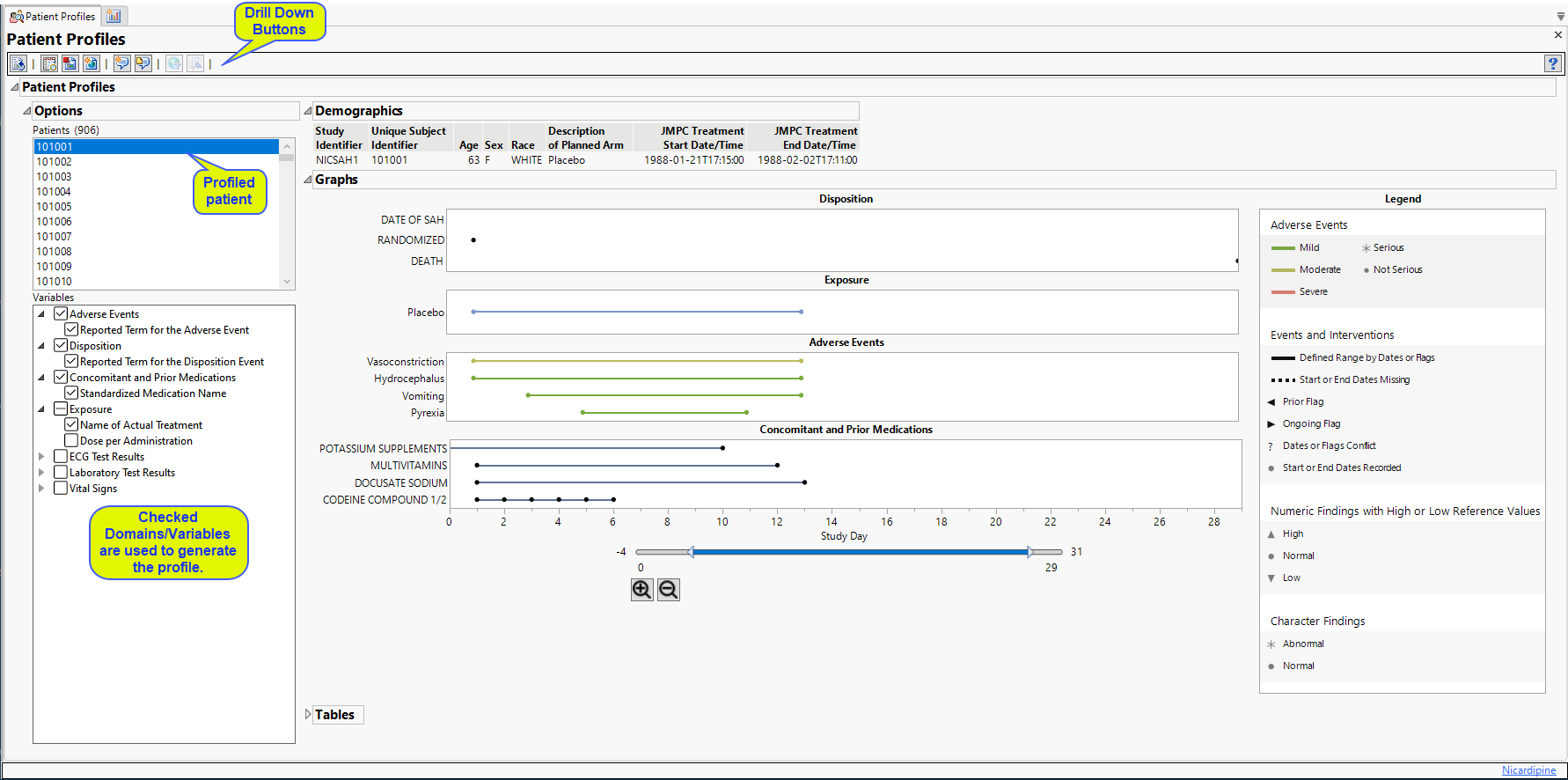Viewport: 1568px width, 780px height.
Task: Enable the Dose per Administration checkbox
Action: [x=71, y=440]
